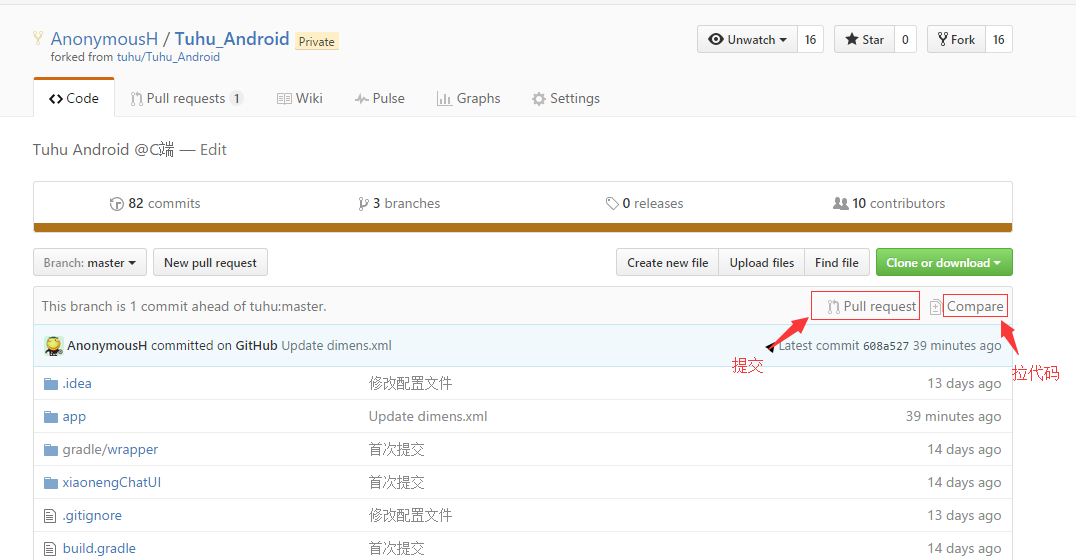Open the Wiki tab
This screenshot has width=1076, height=560.
click(x=300, y=98)
